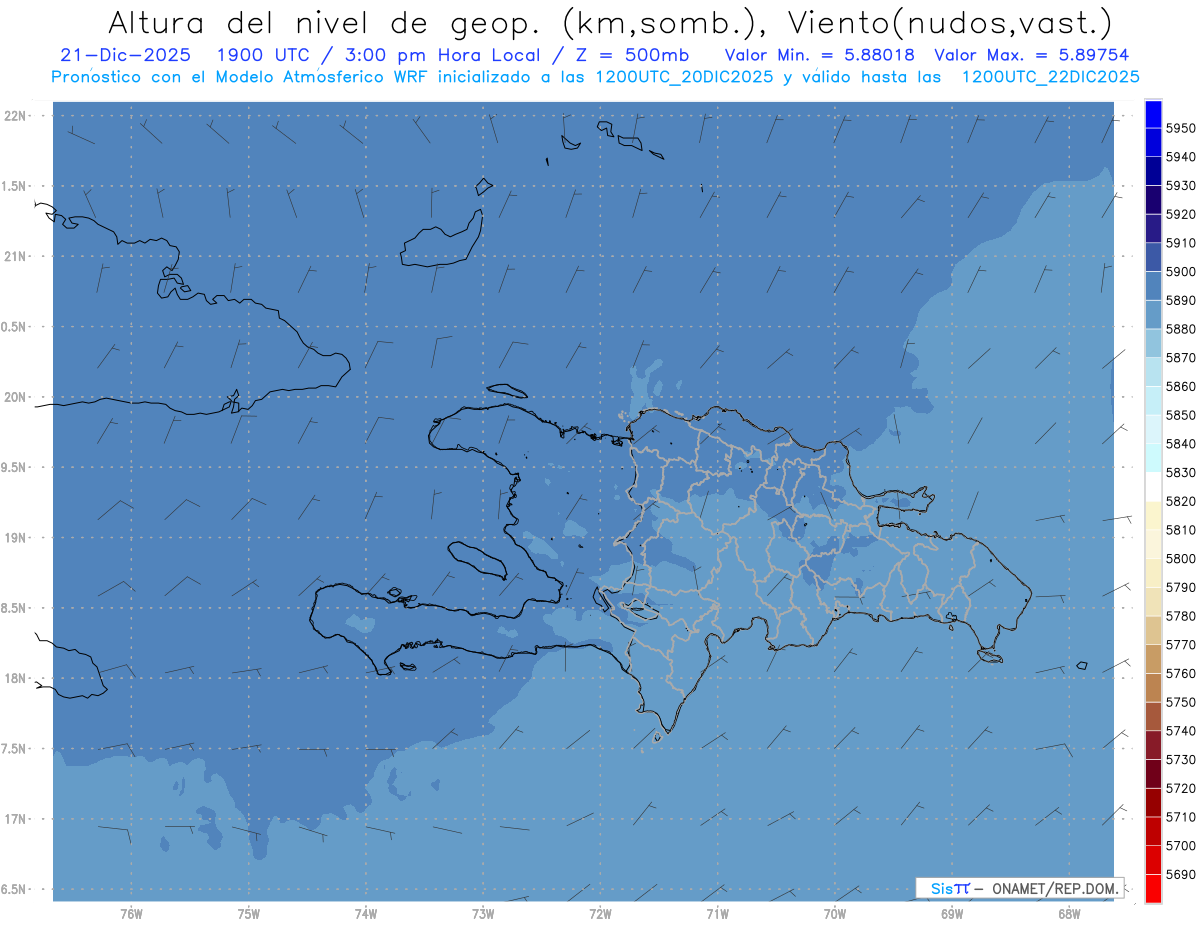Pick the red swatch below 5690

pos(1153,888)
